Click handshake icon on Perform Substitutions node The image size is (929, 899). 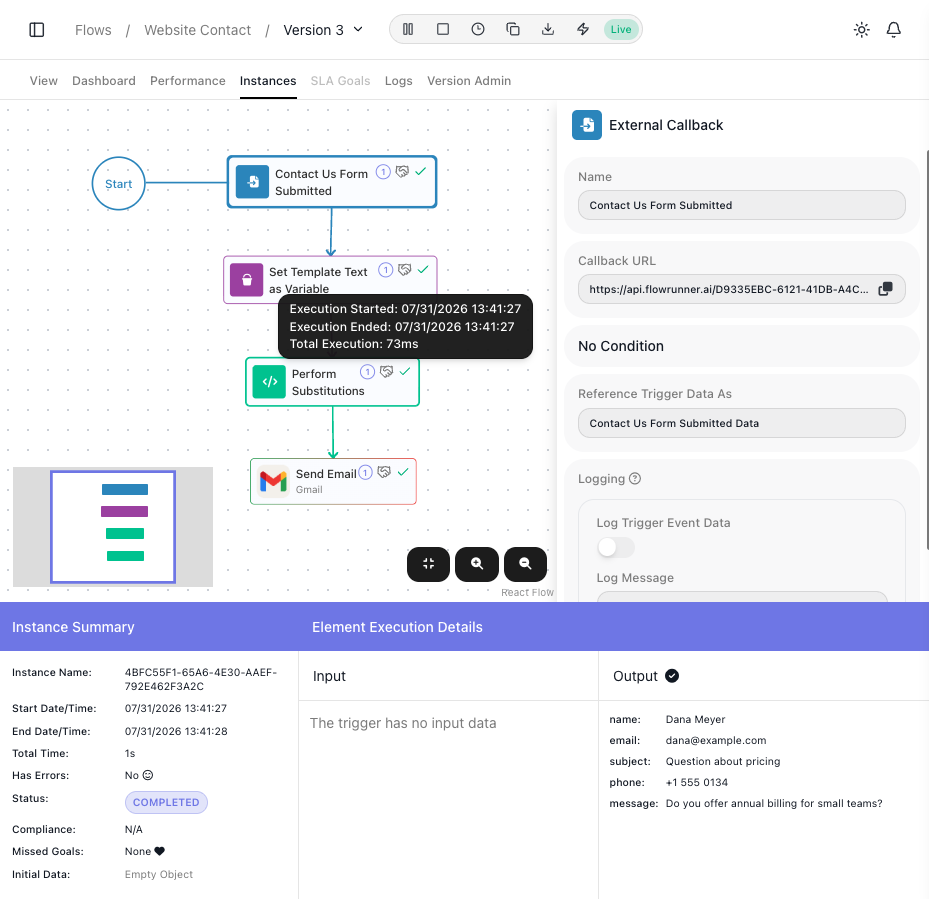click(x=386, y=372)
